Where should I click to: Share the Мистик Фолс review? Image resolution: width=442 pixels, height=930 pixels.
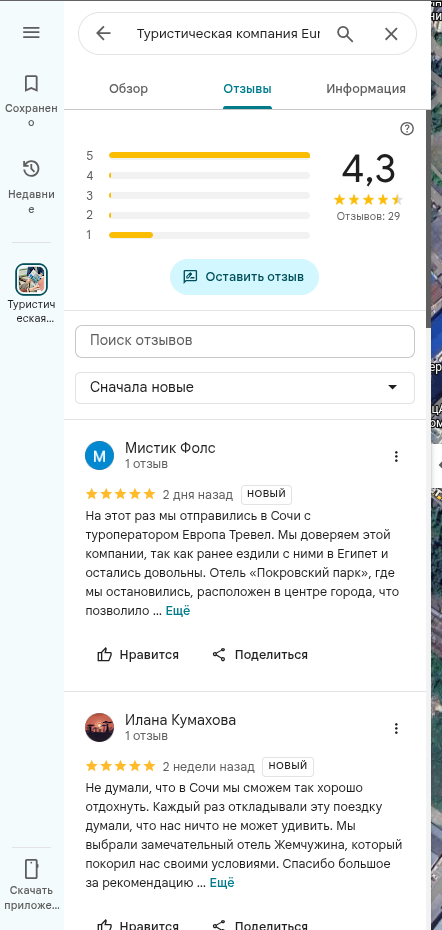tap(260, 655)
